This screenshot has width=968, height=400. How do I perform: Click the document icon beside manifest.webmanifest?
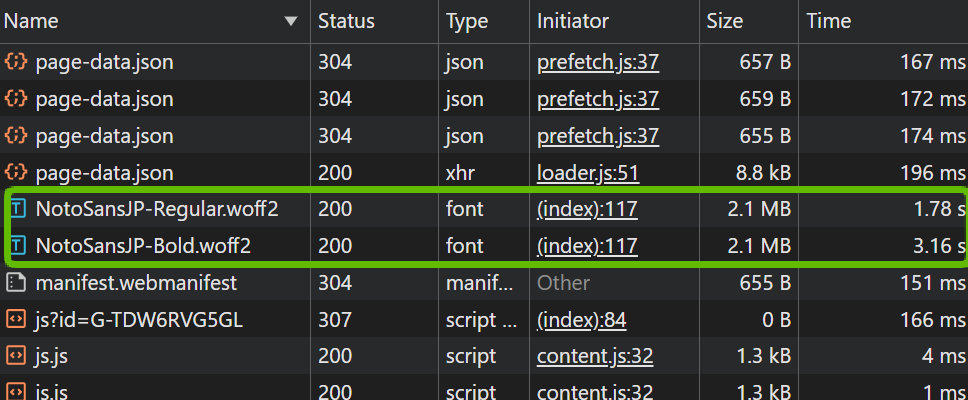(x=15, y=283)
